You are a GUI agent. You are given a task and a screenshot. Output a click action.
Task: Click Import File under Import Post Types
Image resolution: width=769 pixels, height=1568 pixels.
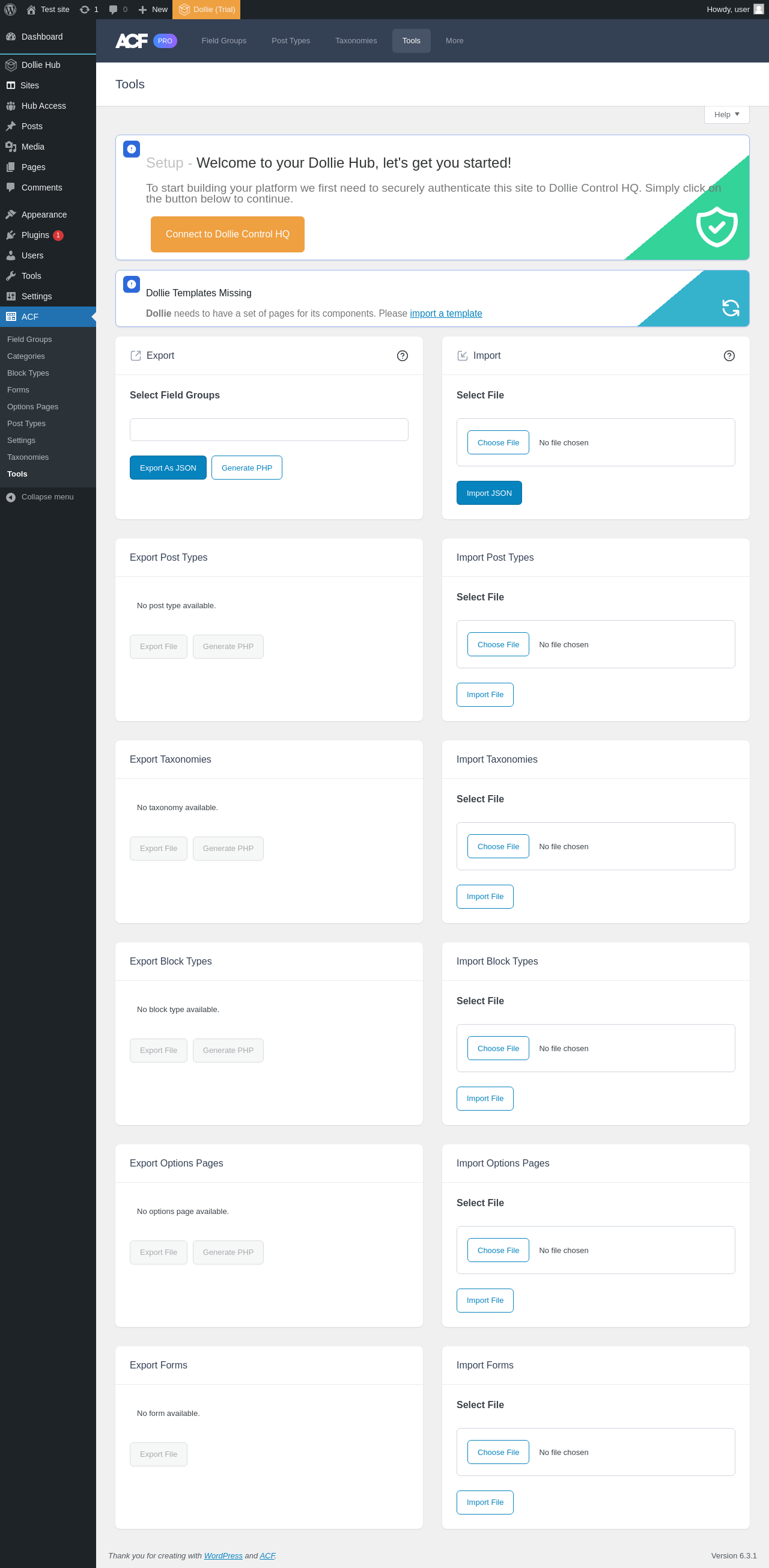[x=485, y=695]
